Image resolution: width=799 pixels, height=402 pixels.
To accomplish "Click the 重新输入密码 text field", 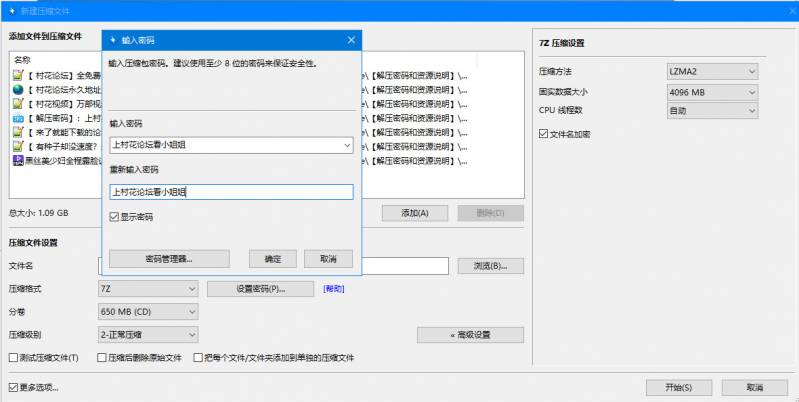I will tap(230, 192).
